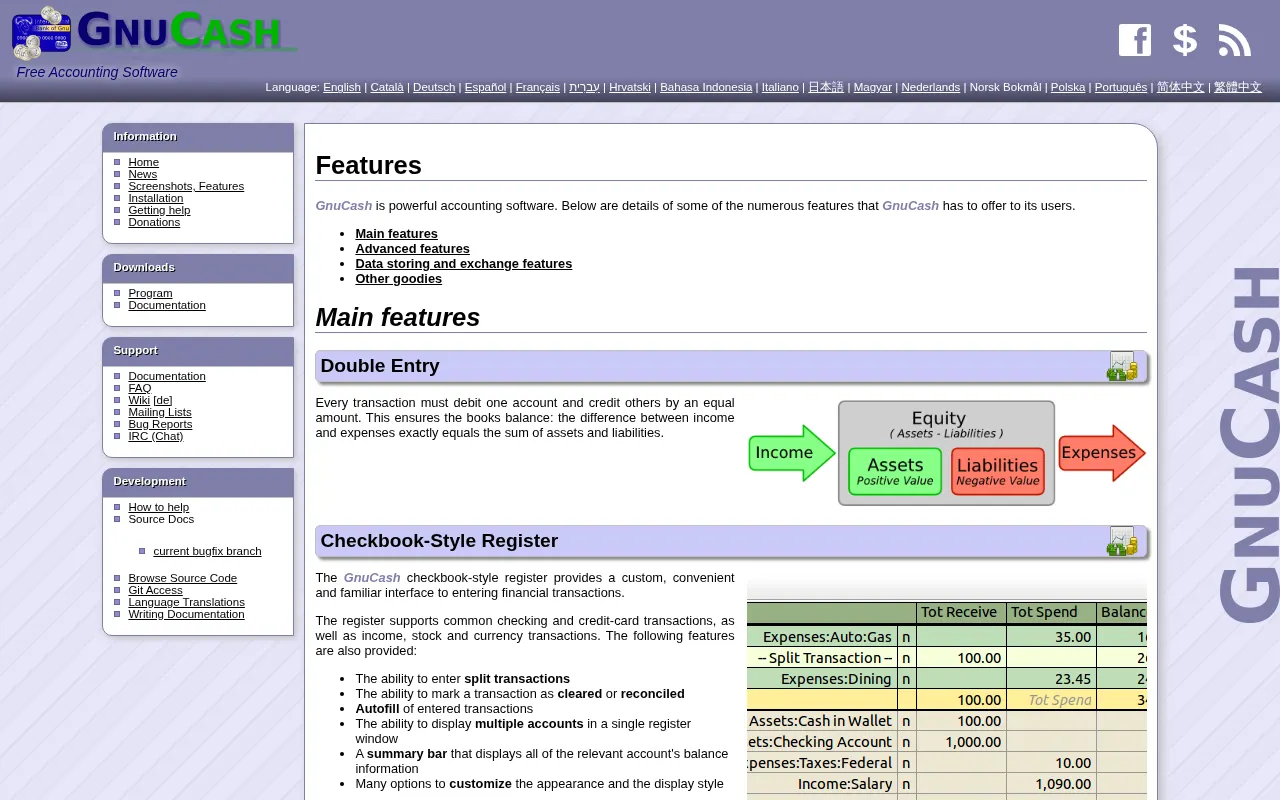
Task: Click 'Free Accounting Software' tagline
Action: 97,72
